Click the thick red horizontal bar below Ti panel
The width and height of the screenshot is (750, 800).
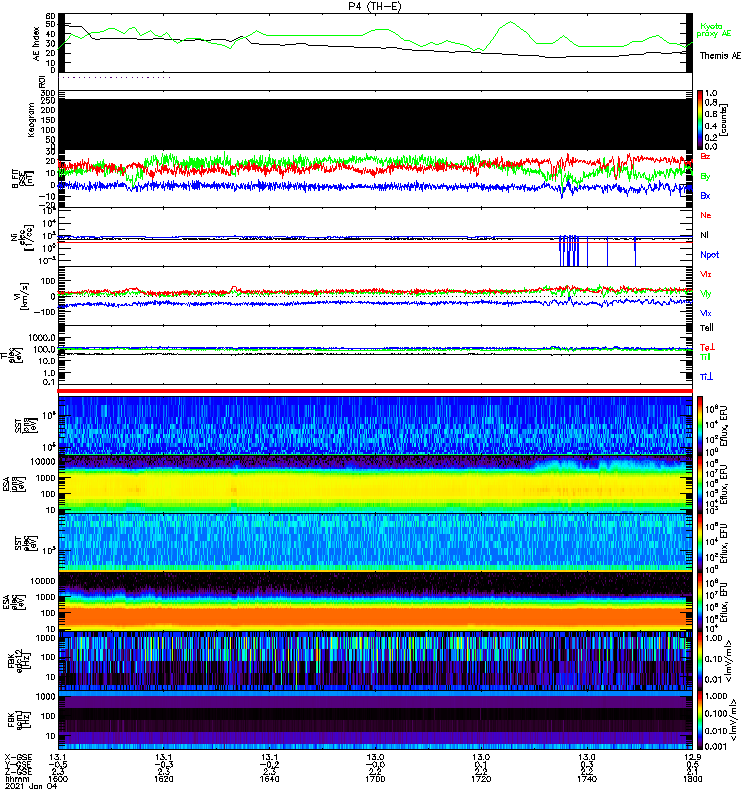click(x=375, y=391)
